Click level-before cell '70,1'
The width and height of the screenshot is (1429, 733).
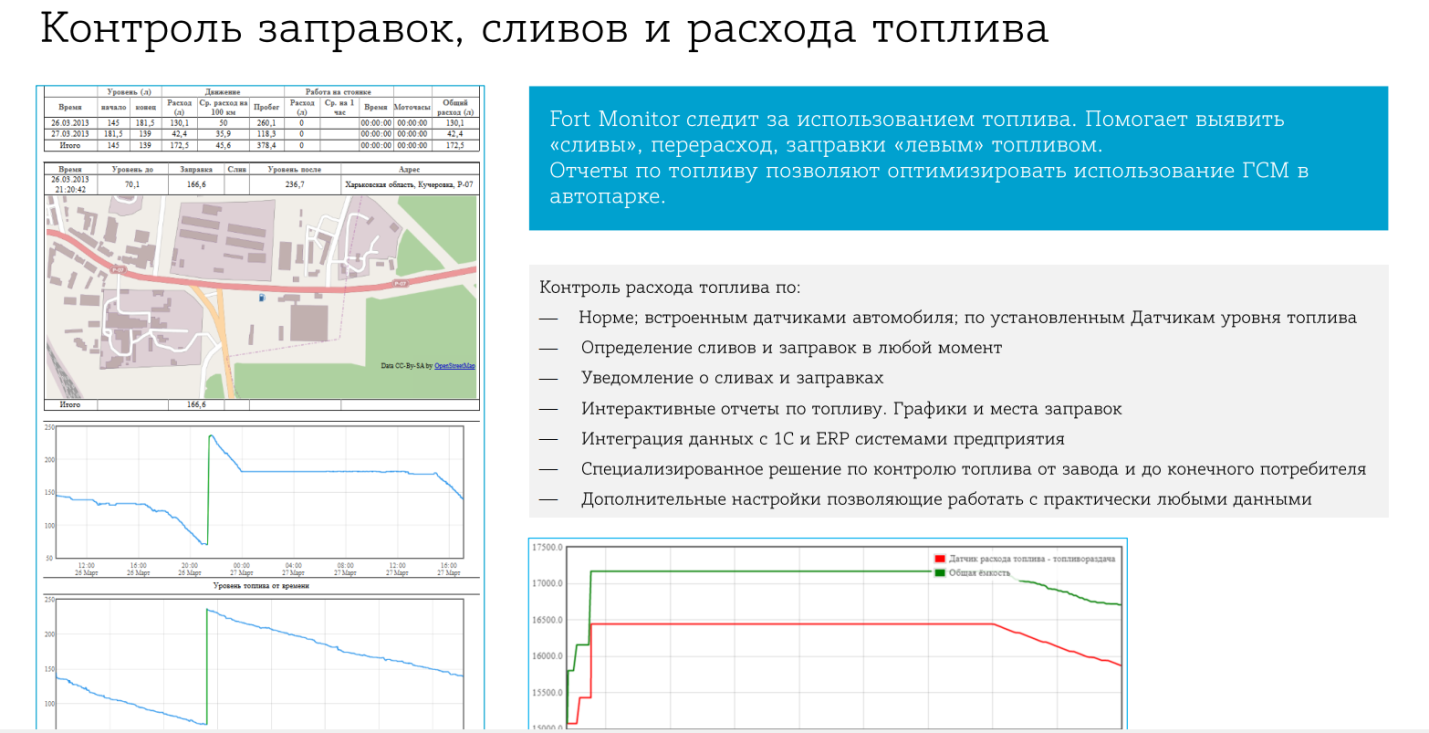click(133, 184)
